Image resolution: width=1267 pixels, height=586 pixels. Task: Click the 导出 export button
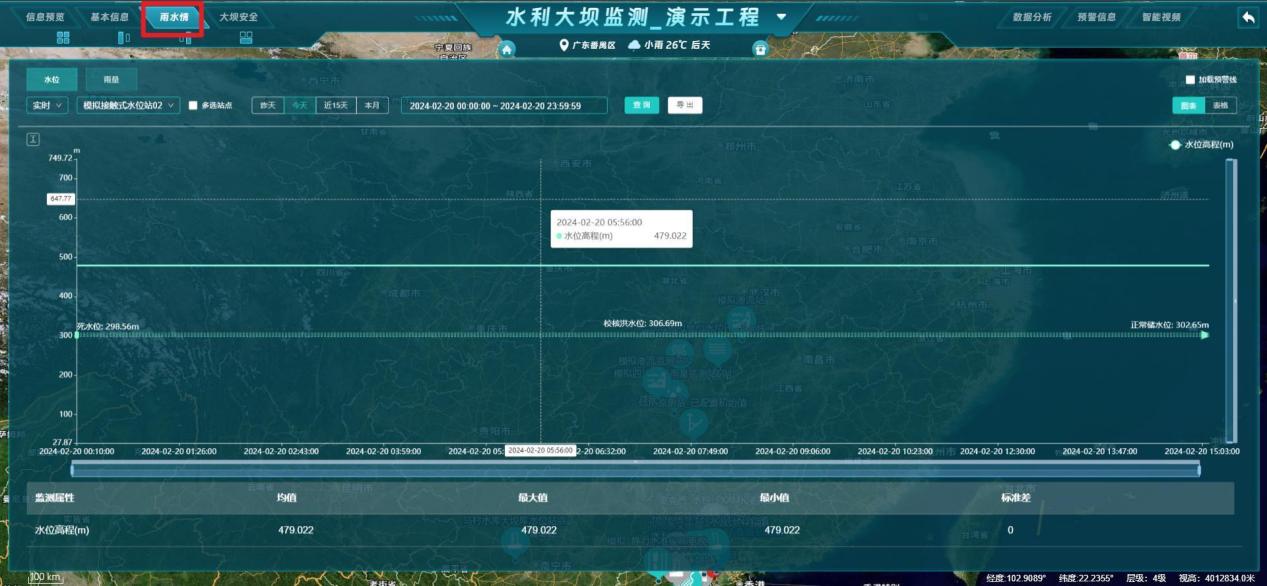pyautogui.click(x=685, y=105)
